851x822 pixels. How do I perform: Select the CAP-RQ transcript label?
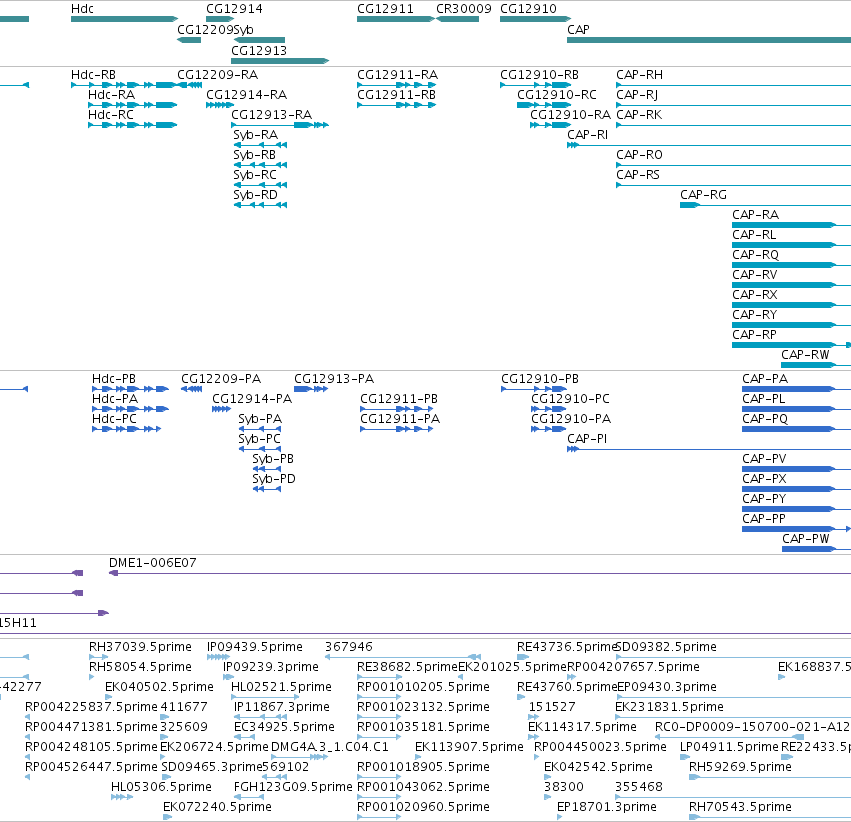pos(755,255)
